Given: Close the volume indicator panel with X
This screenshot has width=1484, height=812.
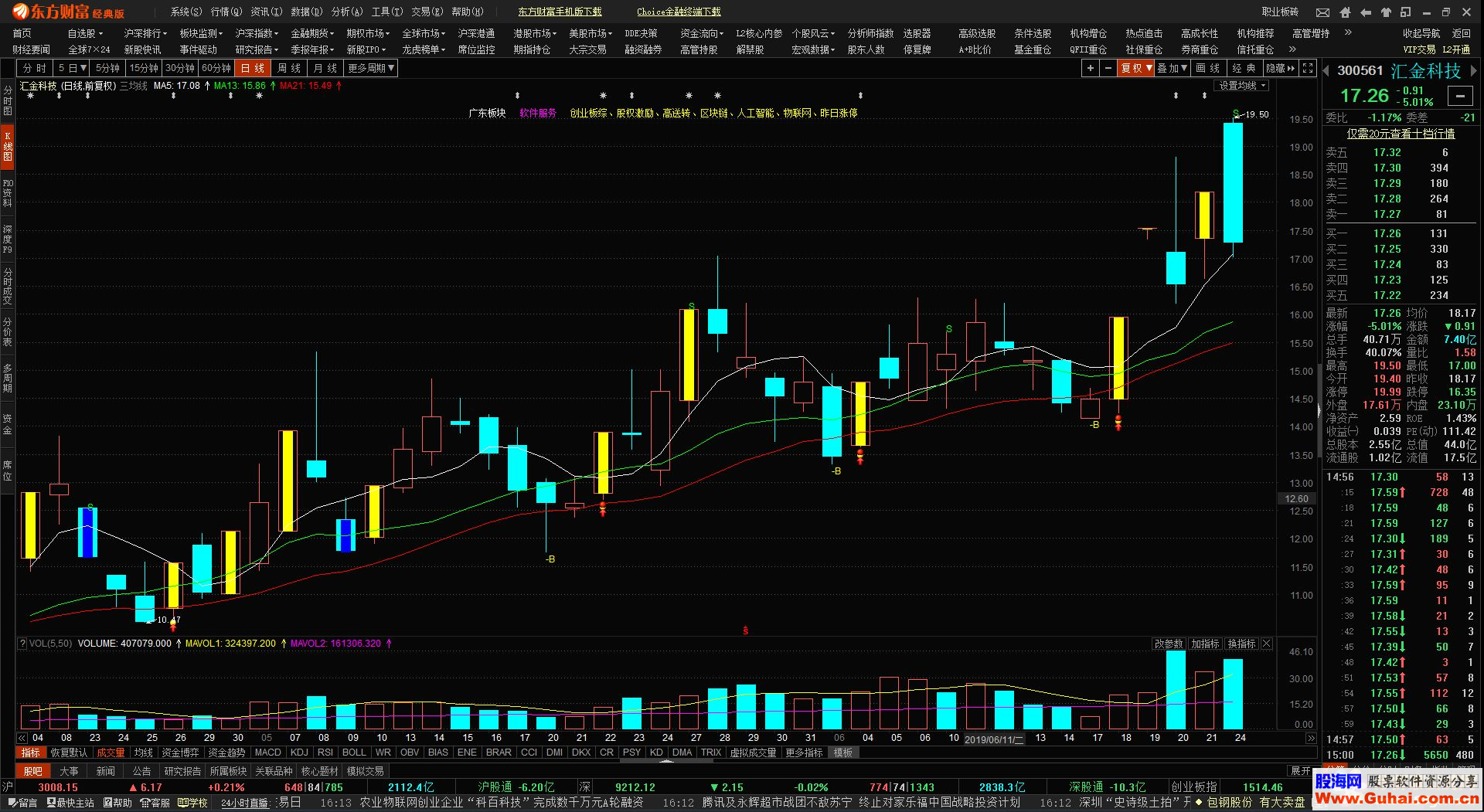Looking at the screenshot, I should click(x=1266, y=644).
